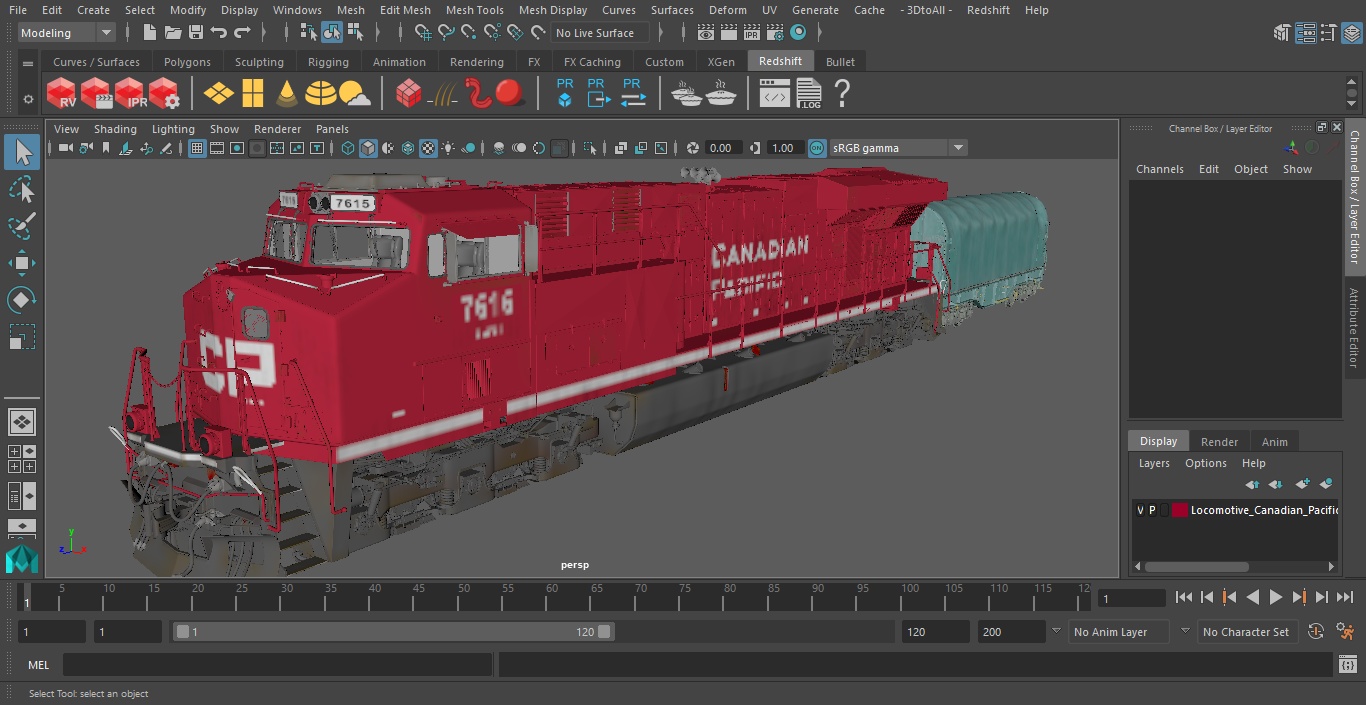Open Redshift log file icon

tap(808, 94)
